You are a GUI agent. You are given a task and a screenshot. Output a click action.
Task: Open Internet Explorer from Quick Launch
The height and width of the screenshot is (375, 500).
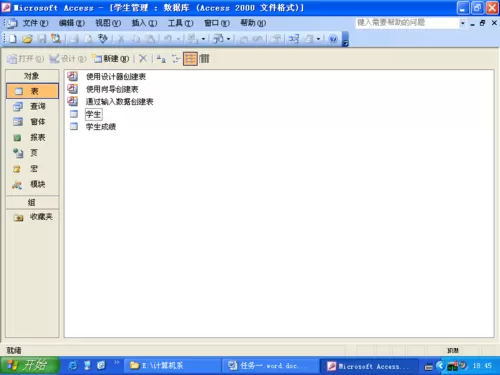click(x=73, y=366)
